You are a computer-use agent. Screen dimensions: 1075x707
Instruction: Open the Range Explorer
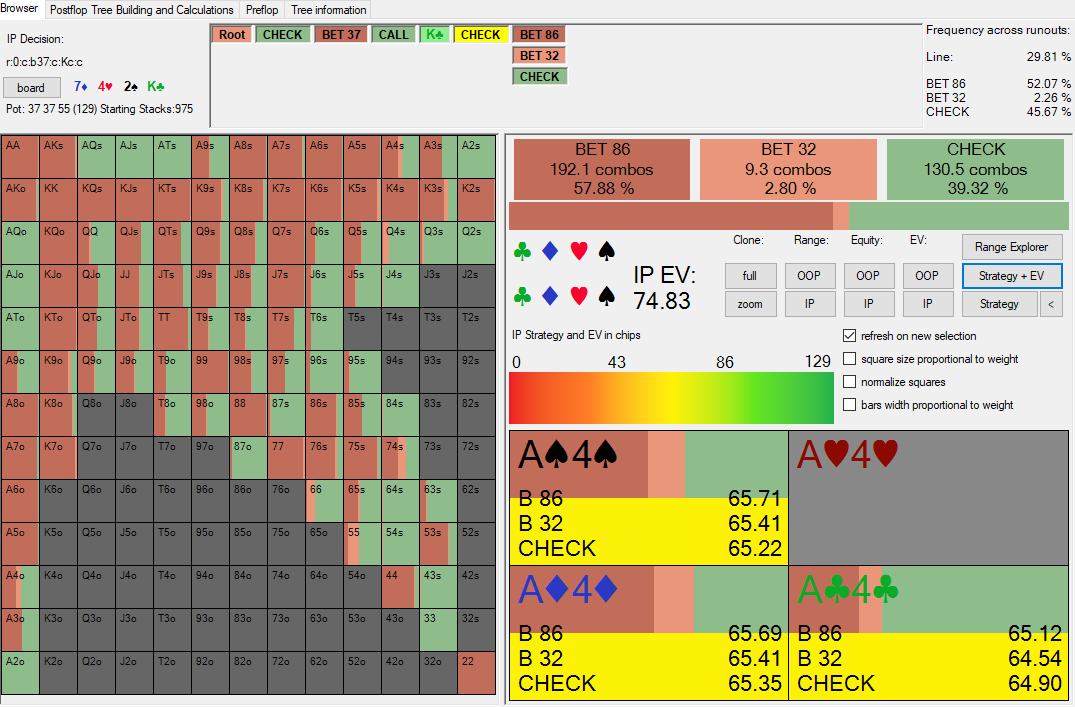1011,247
